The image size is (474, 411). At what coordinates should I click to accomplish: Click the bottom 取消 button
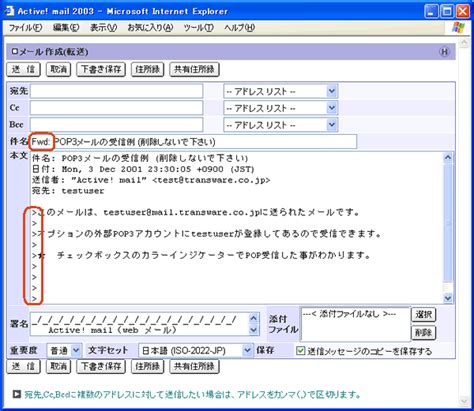(58, 366)
